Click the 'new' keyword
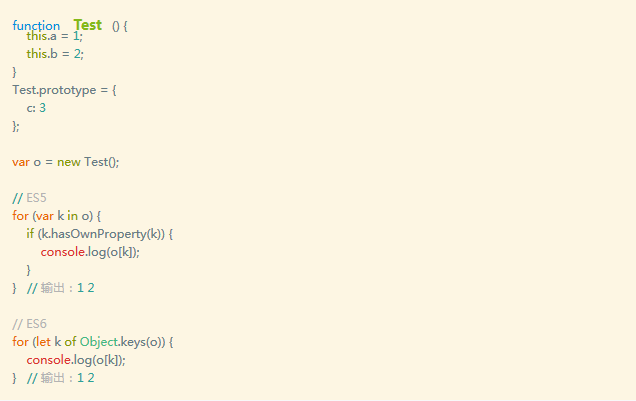Viewport: 636px width, 401px height. pyautogui.click(x=69, y=162)
